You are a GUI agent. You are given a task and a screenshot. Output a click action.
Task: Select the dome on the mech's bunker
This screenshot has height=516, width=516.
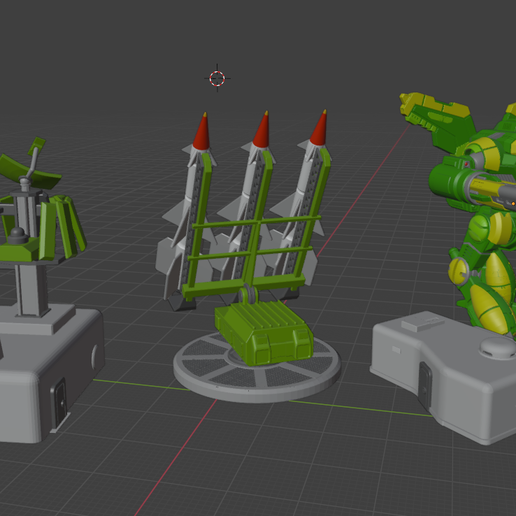[x=497, y=348]
